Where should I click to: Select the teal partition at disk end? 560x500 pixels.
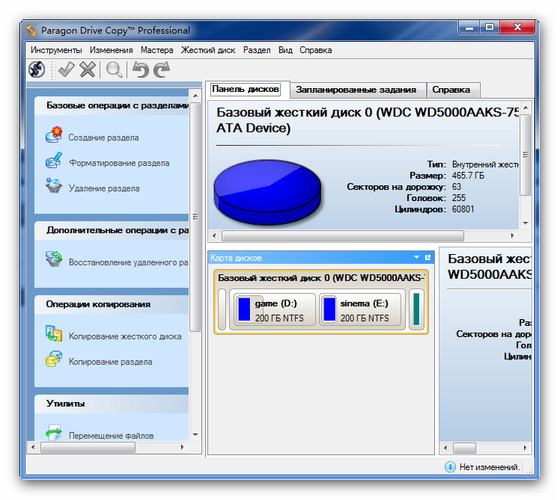pyautogui.click(x=416, y=309)
